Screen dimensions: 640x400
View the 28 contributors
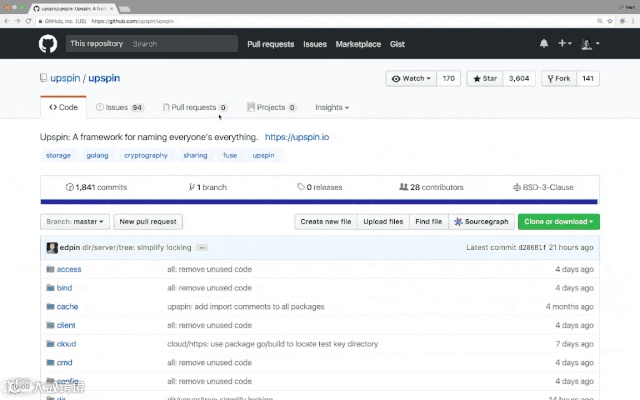tap(431, 187)
